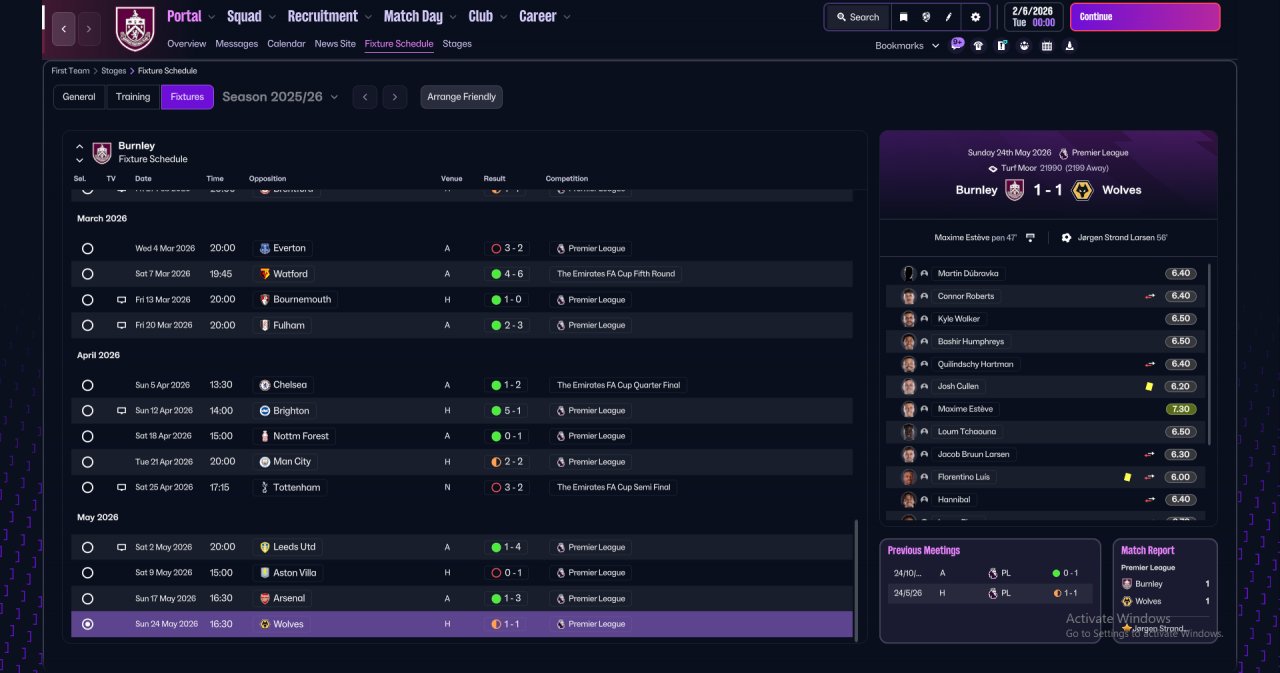Open the Season 2025/26 dropdown
This screenshot has height=673, width=1280.
(x=280, y=97)
